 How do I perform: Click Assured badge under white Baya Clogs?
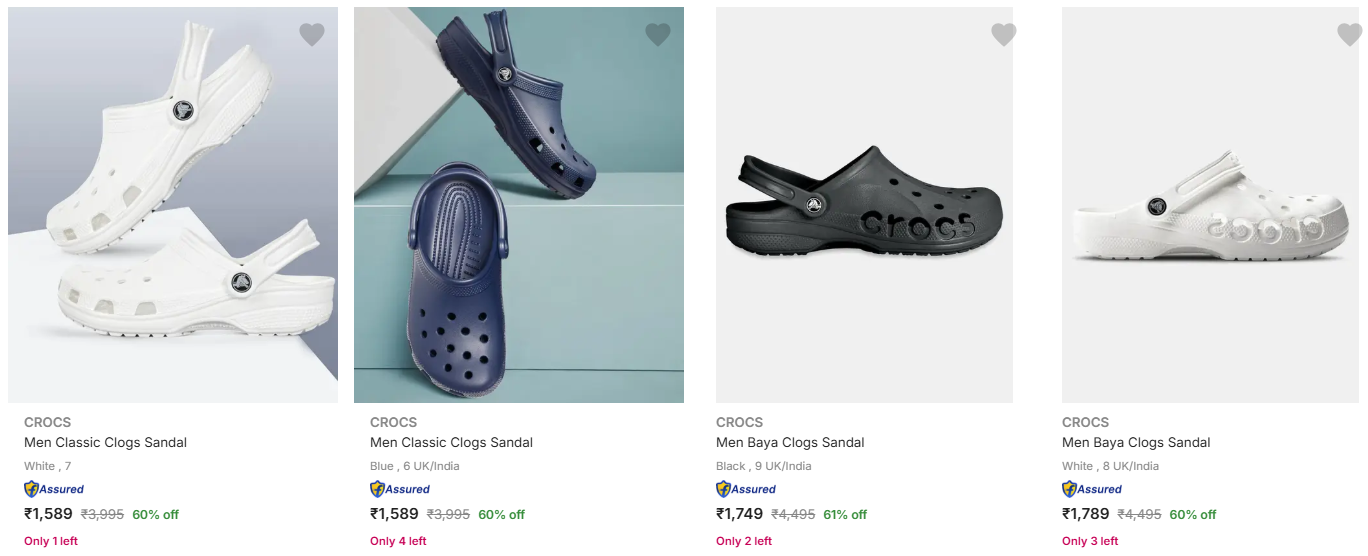point(1092,489)
